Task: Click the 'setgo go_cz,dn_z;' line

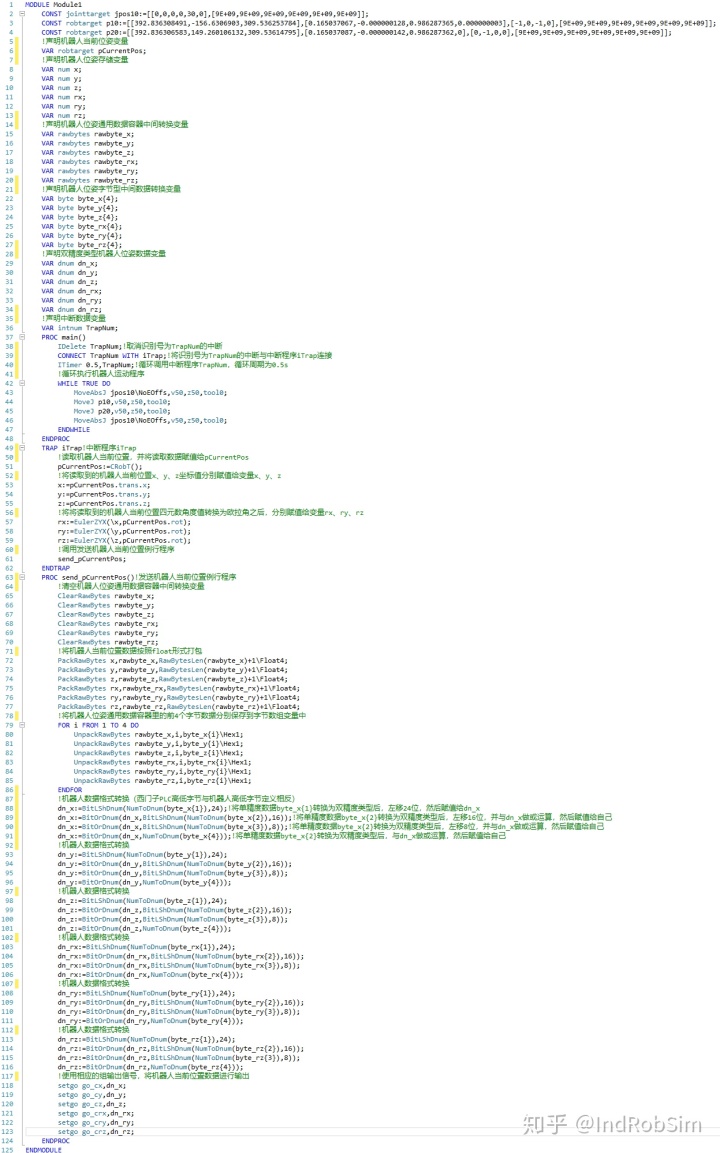Action: 92,1104
